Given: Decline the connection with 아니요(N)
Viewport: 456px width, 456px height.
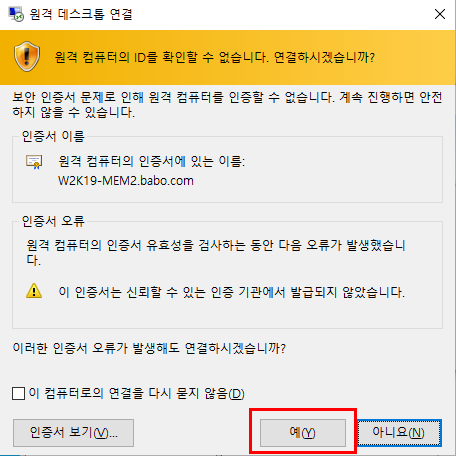Looking at the screenshot, I should (399, 433).
